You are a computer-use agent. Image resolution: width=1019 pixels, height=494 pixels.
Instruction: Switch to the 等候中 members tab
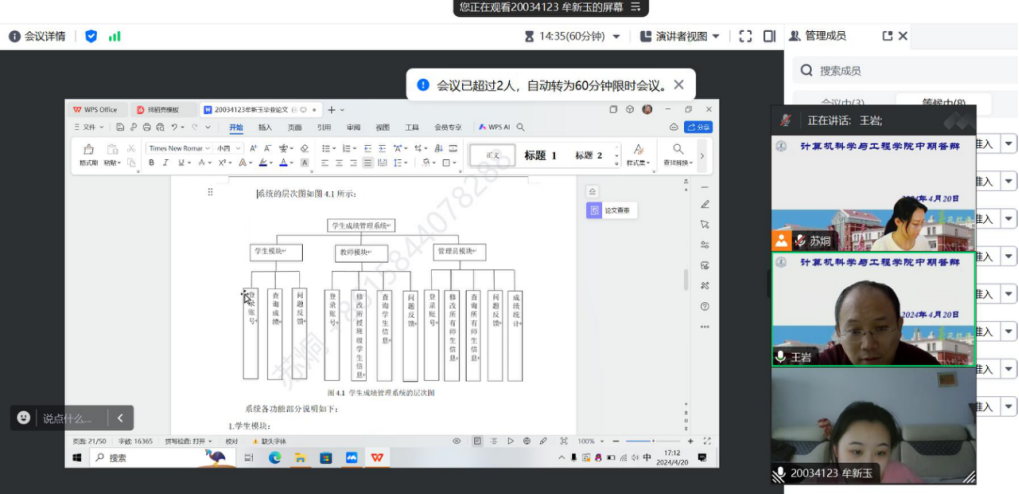[943, 103]
